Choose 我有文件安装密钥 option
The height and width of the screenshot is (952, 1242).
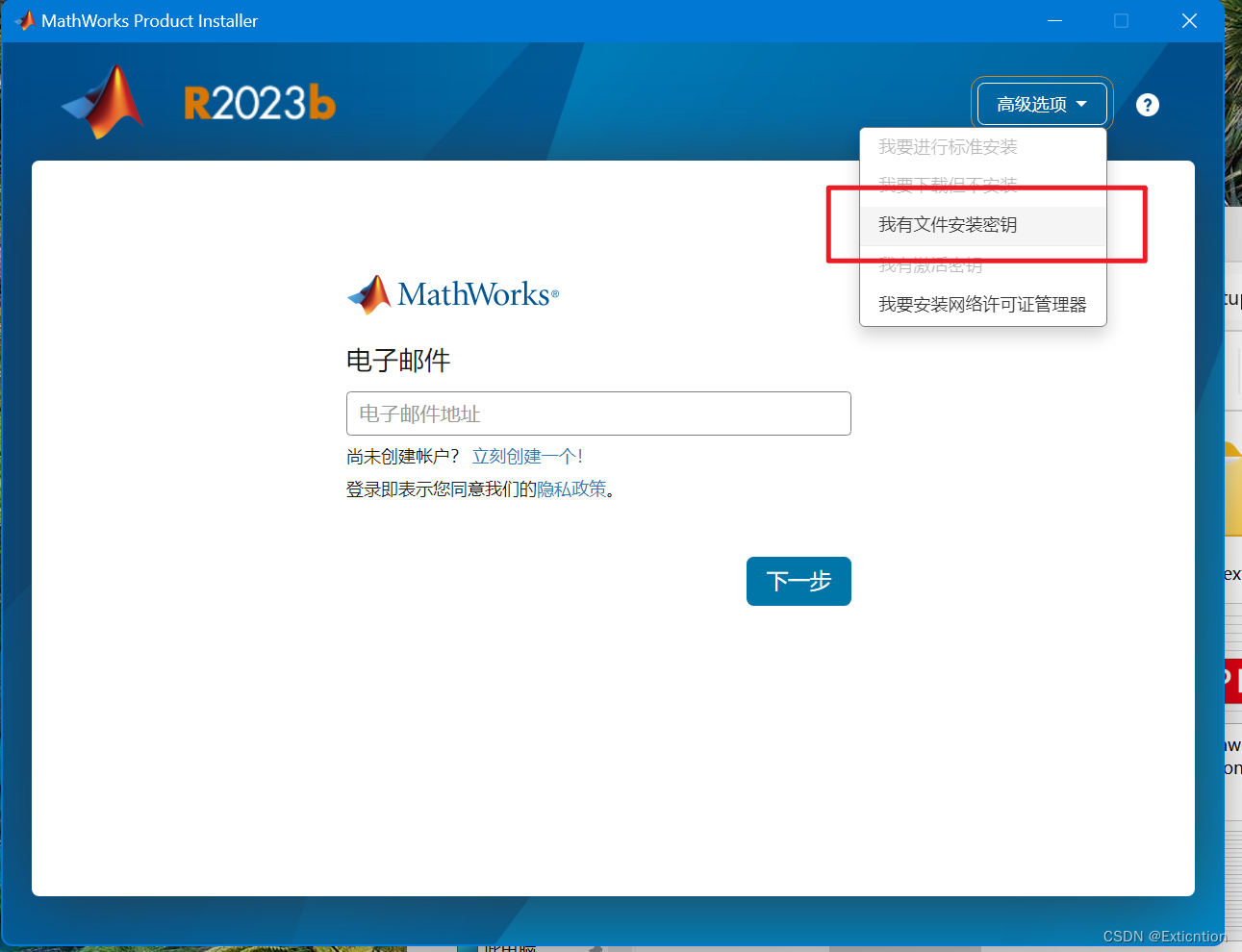tap(982, 225)
